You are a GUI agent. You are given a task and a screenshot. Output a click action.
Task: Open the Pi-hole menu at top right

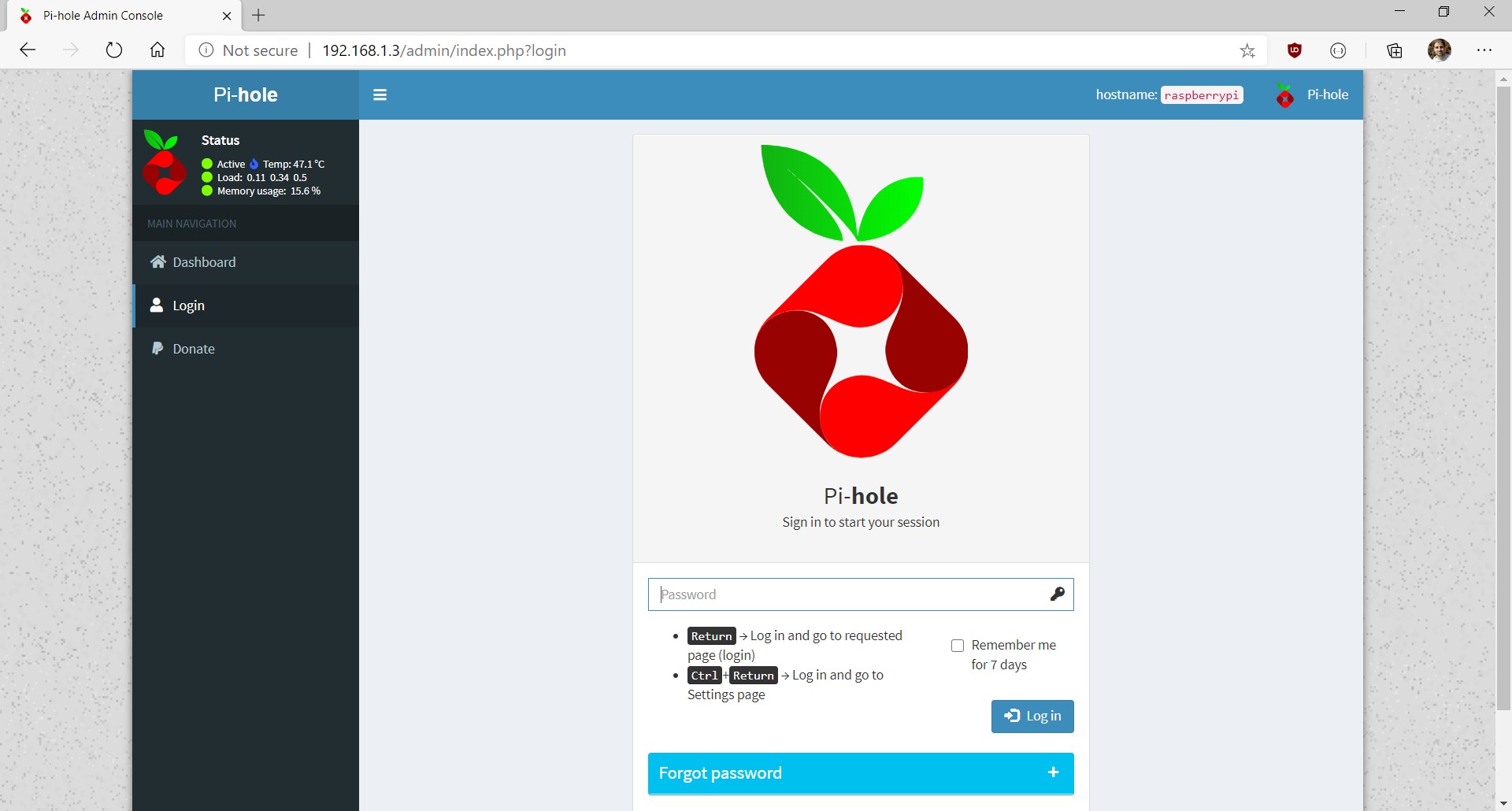point(1312,95)
